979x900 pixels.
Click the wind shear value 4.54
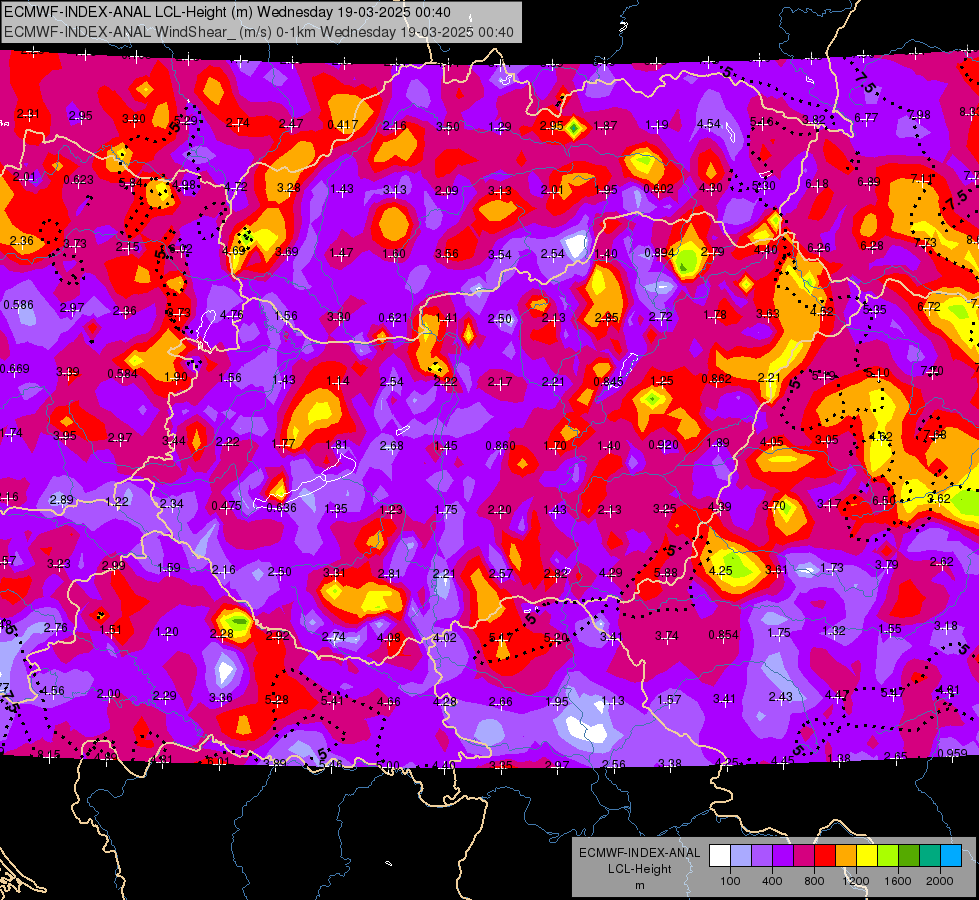pyautogui.click(x=709, y=124)
